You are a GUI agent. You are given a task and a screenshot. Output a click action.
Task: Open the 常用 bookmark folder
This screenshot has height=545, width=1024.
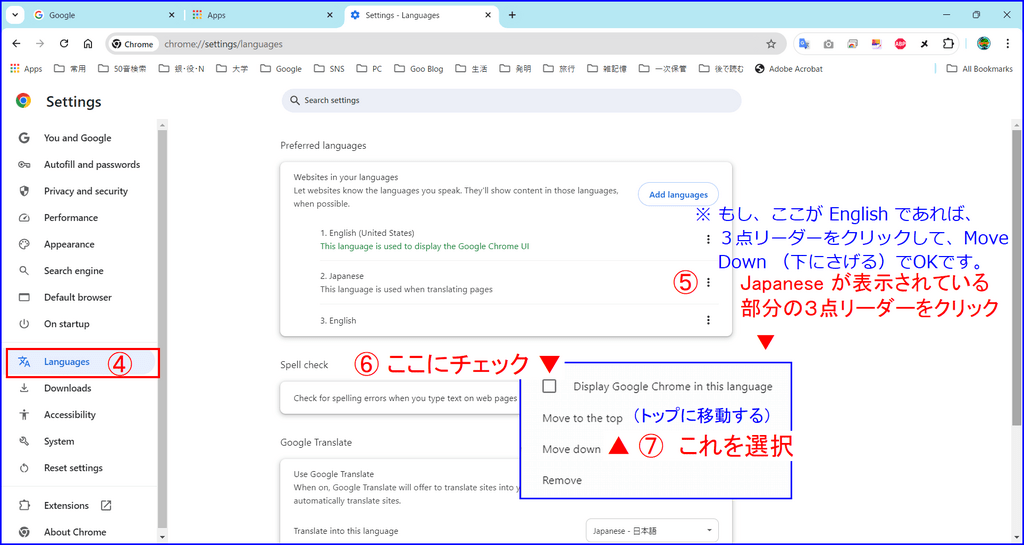69,69
